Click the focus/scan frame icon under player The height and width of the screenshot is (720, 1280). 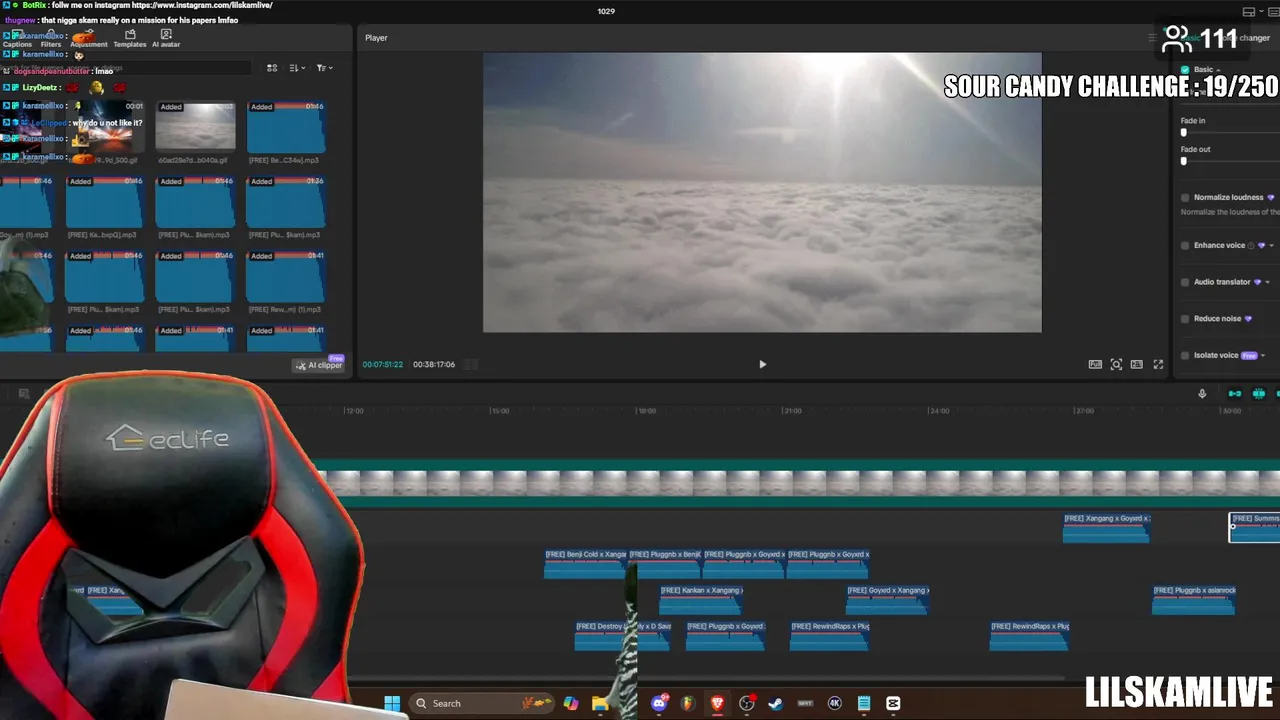click(1116, 364)
